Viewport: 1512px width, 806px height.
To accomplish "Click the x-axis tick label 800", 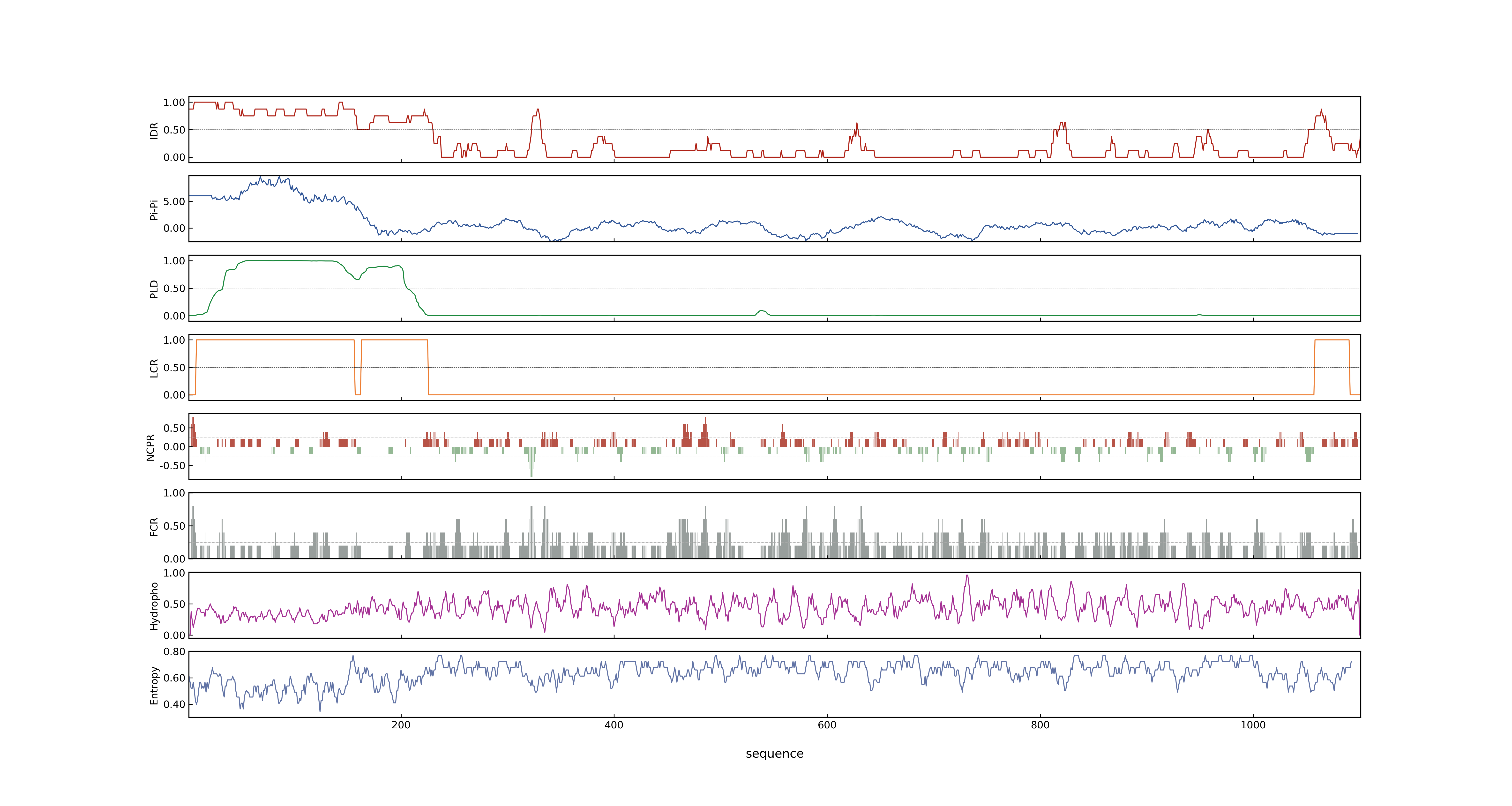I will pos(1040,725).
